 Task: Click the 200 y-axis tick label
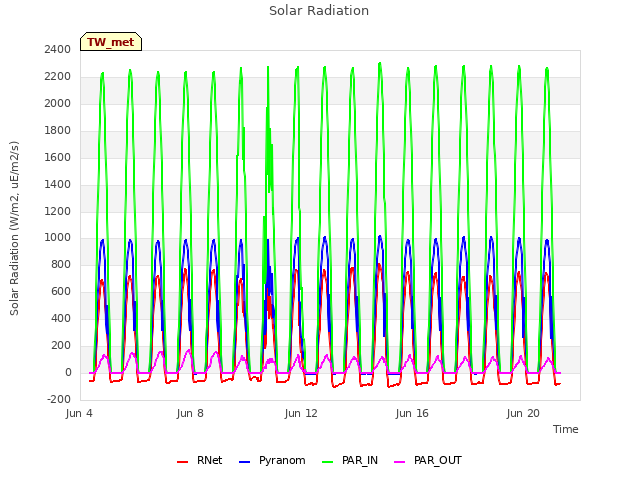point(61,345)
